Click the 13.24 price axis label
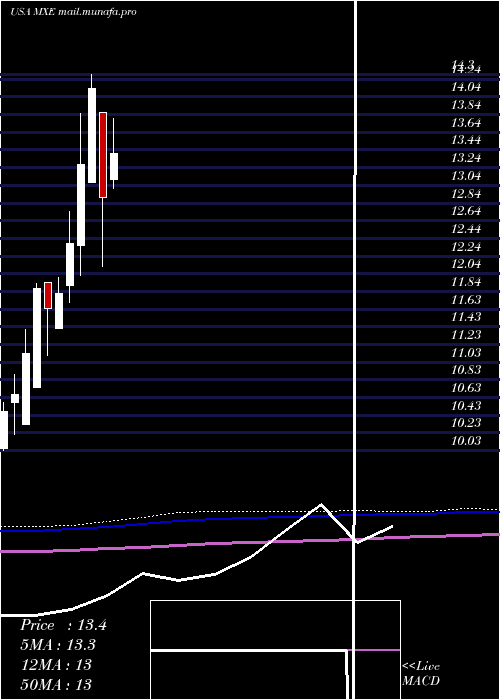 (x=466, y=158)
